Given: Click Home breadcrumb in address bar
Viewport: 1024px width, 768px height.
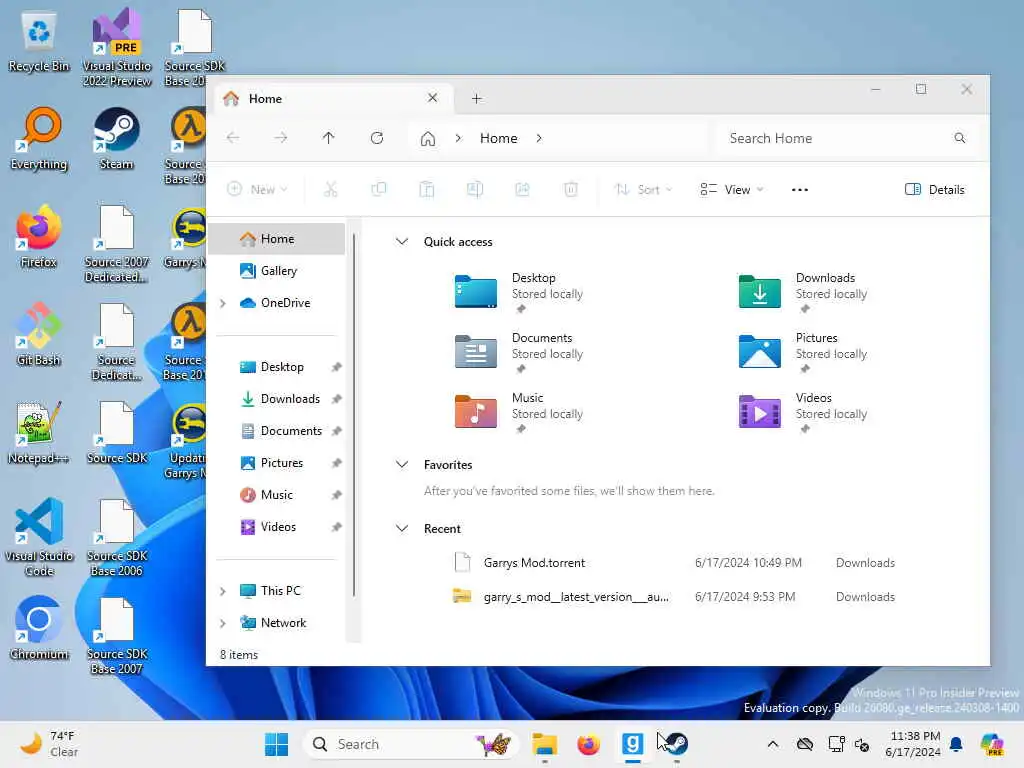Looking at the screenshot, I should [x=498, y=138].
